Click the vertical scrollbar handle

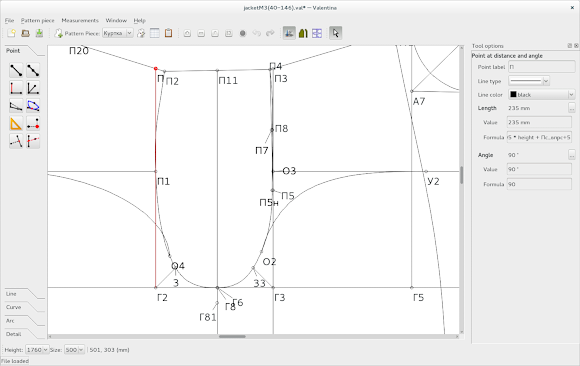[x=461, y=175]
